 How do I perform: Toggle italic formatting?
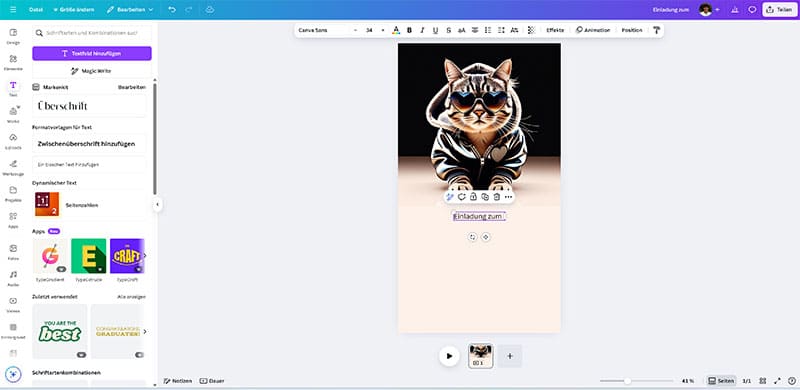coord(422,31)
